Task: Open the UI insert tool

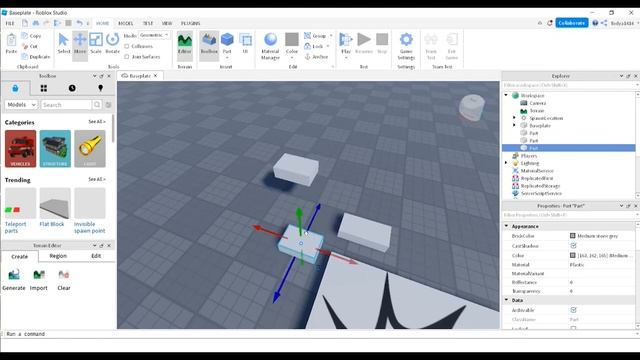Action: [245, 44]
